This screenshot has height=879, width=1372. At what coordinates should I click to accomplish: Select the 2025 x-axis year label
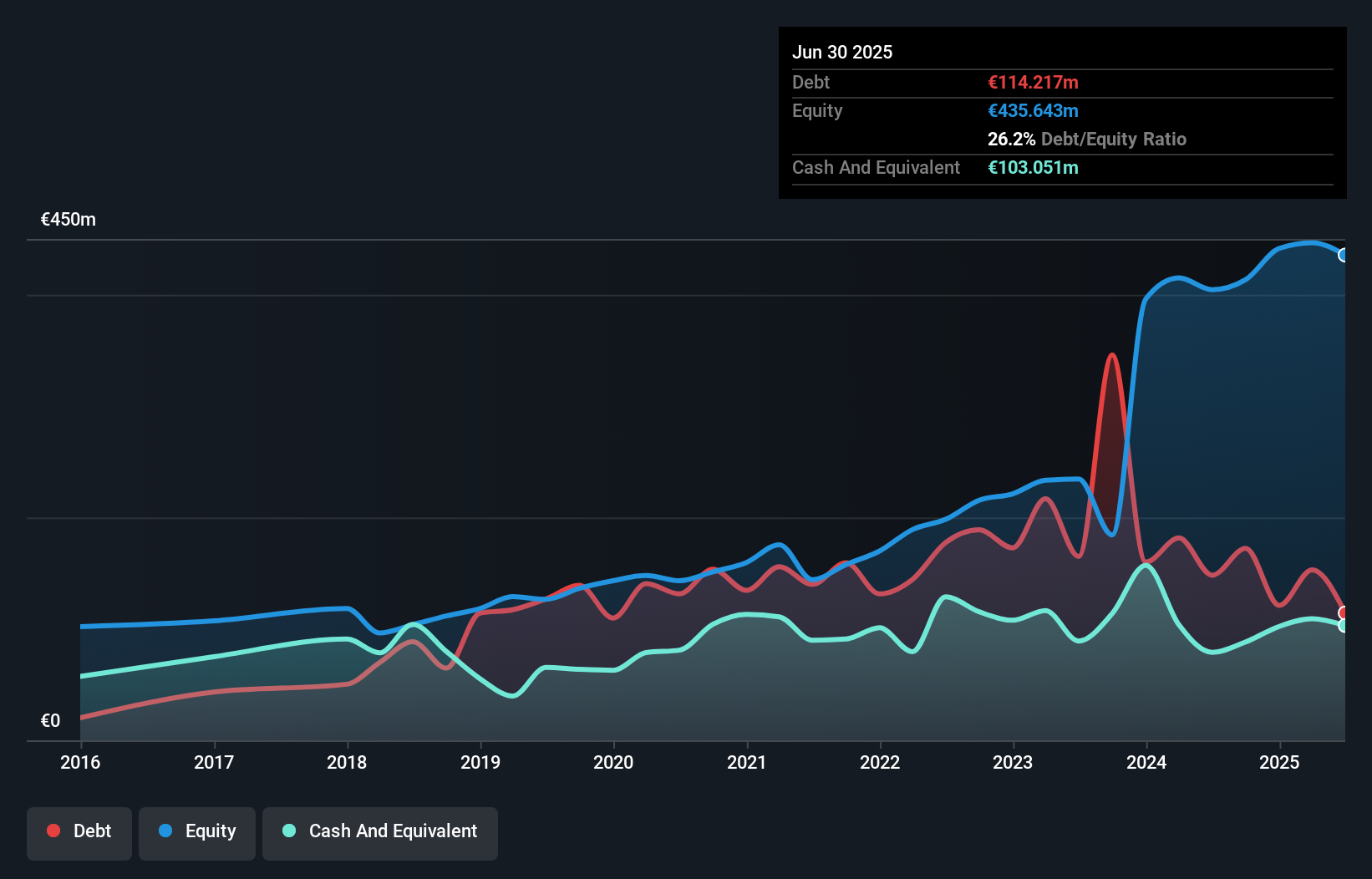click(x=1279, y=762)
